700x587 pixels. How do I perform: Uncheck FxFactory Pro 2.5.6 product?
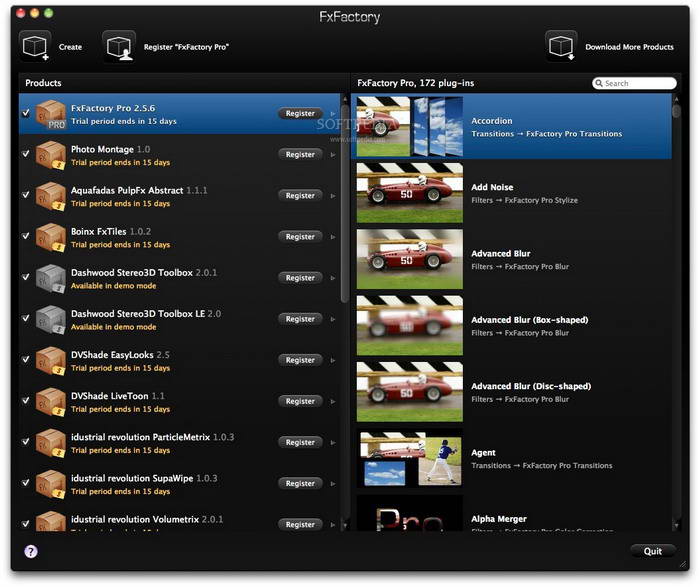pyautogui.click(x=26, y=112)
